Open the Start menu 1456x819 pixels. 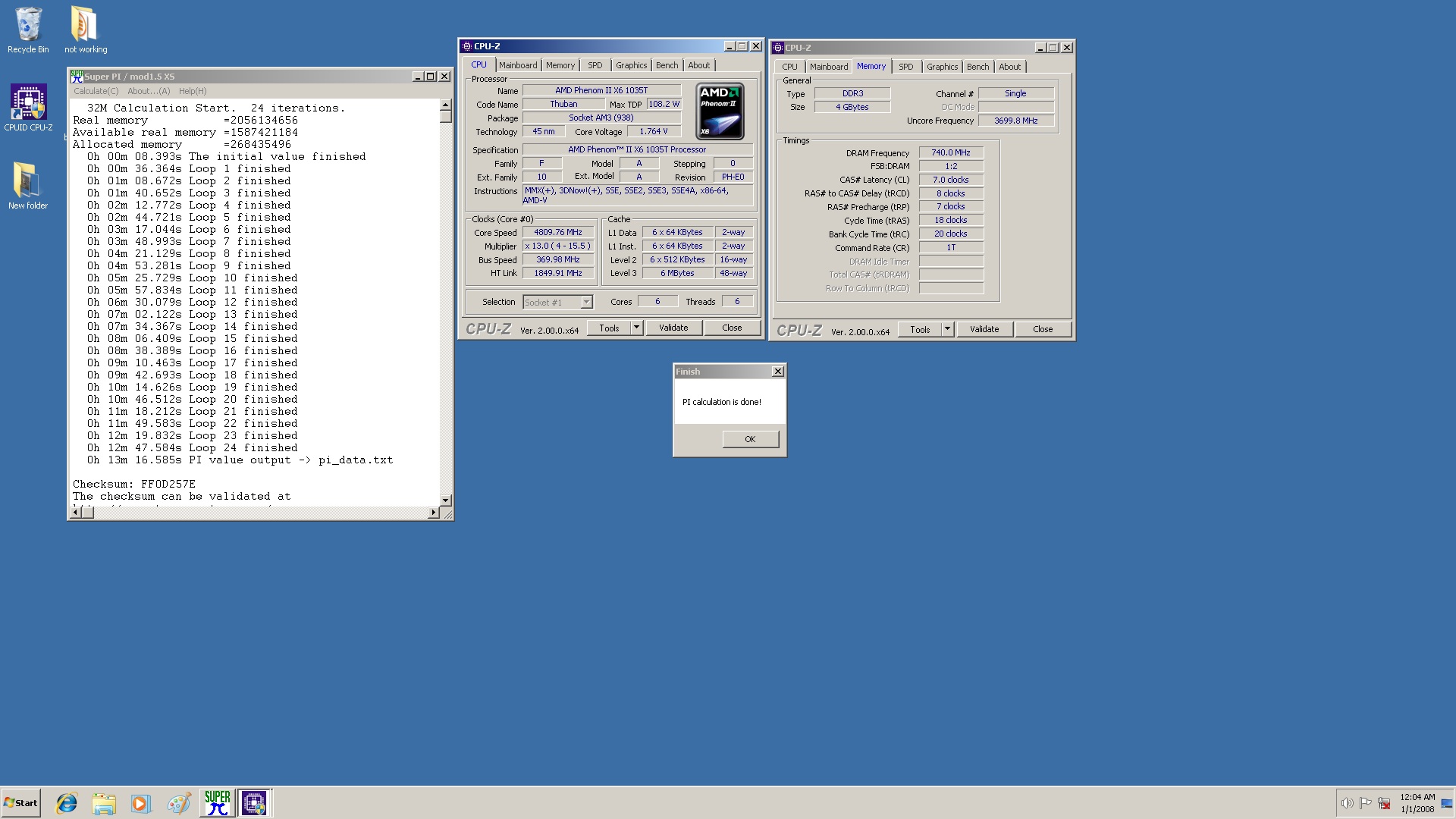point(20,803)
